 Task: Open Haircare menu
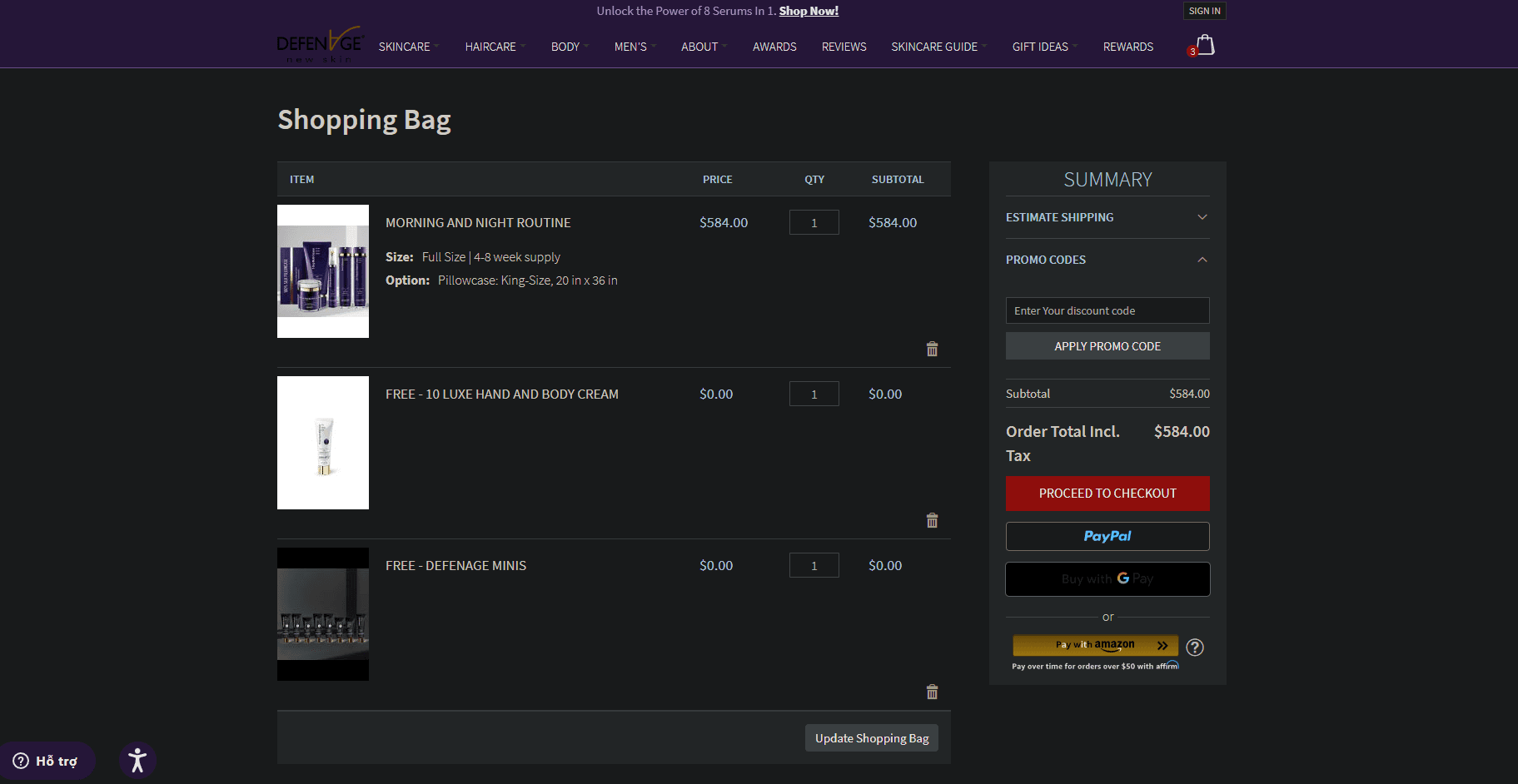(495, 47)
